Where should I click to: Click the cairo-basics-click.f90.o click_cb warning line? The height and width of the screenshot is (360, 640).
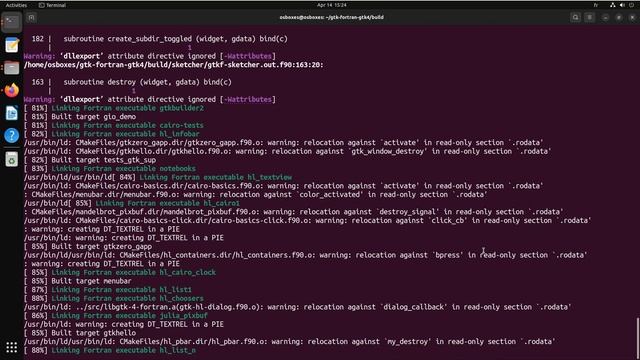307,220
